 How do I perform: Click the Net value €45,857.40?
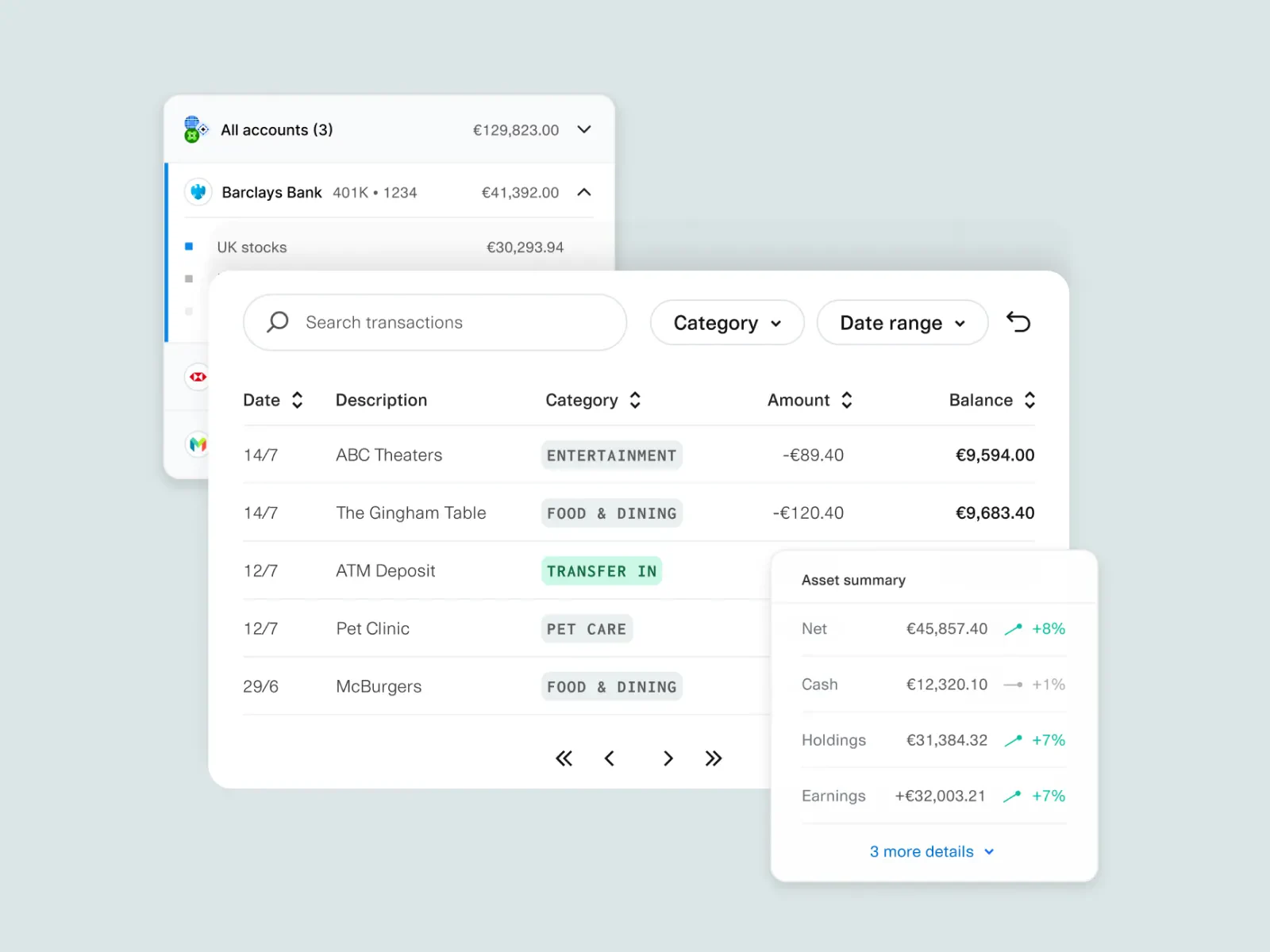coord(947,629)
